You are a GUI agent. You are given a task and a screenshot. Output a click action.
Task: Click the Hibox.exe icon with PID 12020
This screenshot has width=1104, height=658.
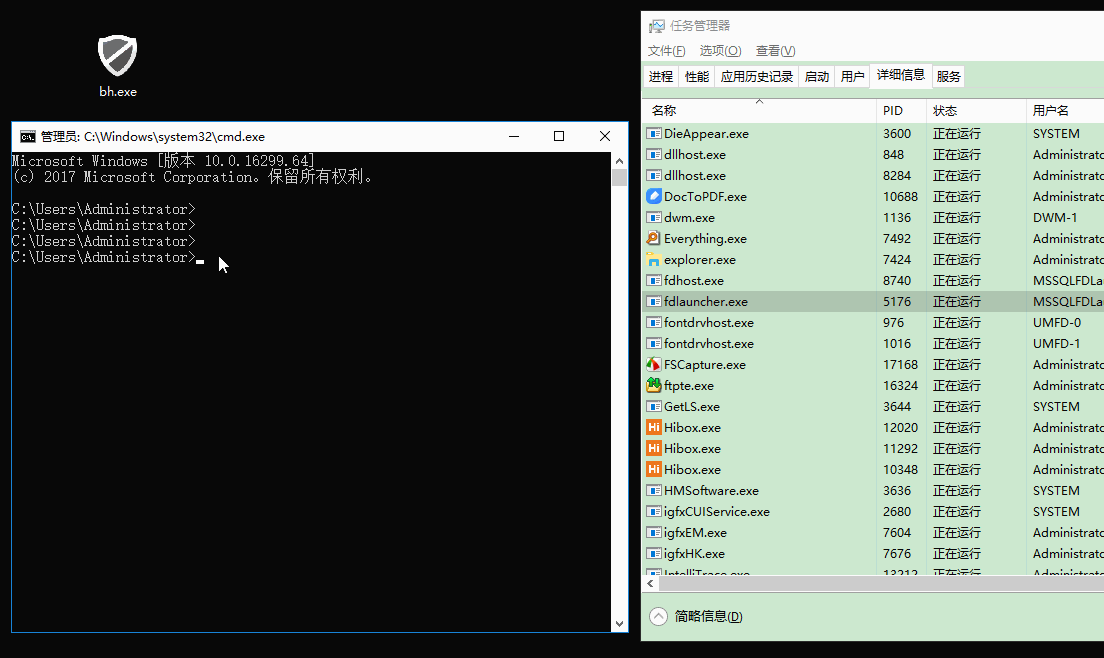[654, 428]
